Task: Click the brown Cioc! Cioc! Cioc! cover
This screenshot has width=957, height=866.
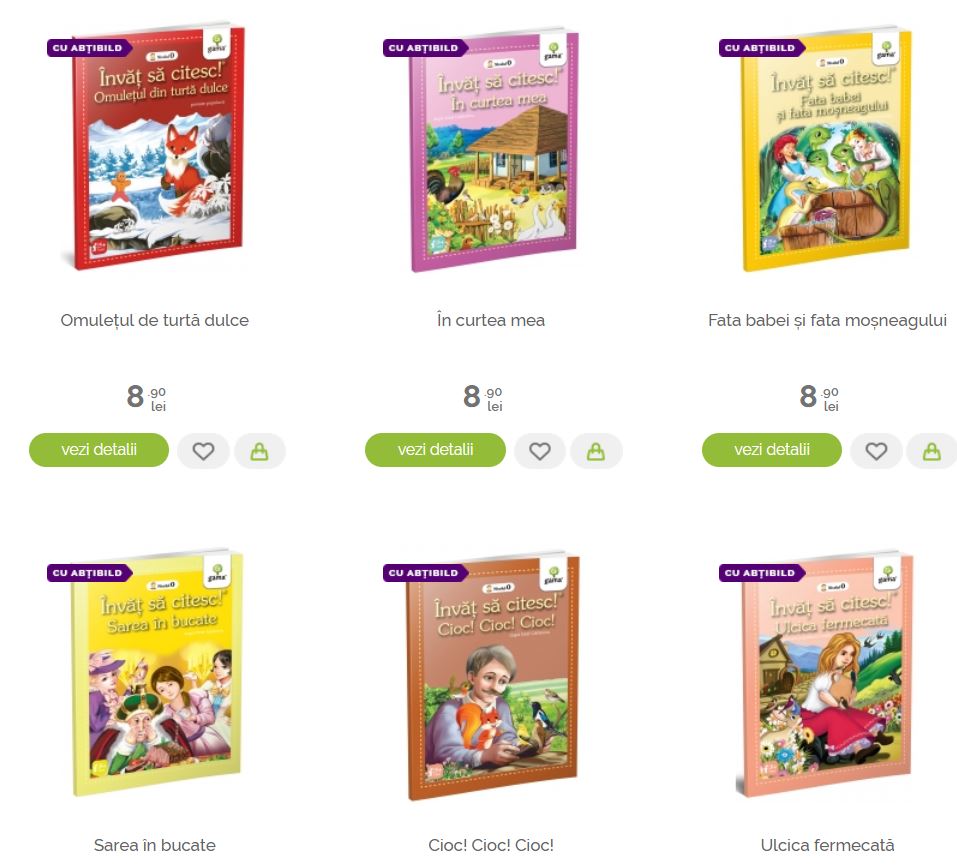Action: [x=492, y=676]
